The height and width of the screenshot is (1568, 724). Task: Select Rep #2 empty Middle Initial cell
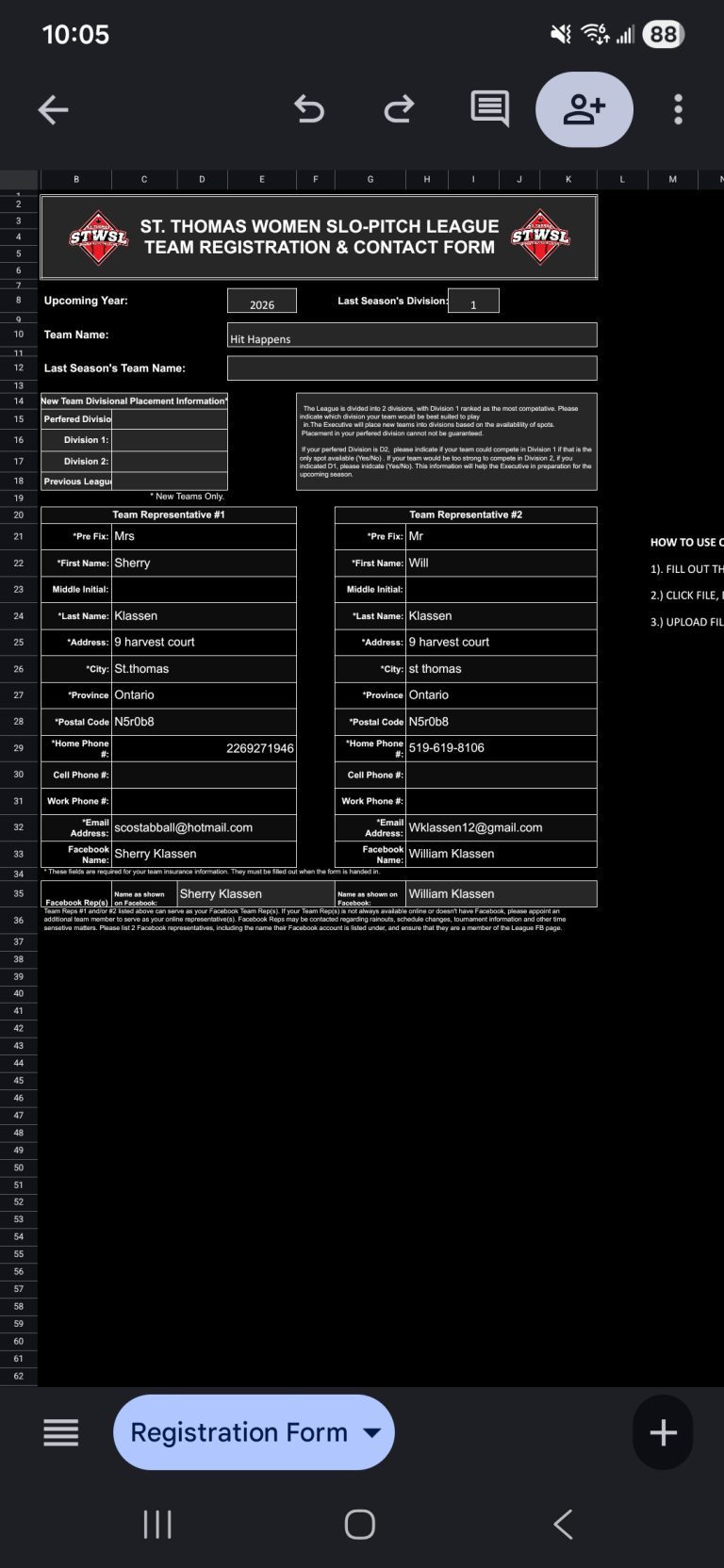pyautogui.click(x=502, y=589)
